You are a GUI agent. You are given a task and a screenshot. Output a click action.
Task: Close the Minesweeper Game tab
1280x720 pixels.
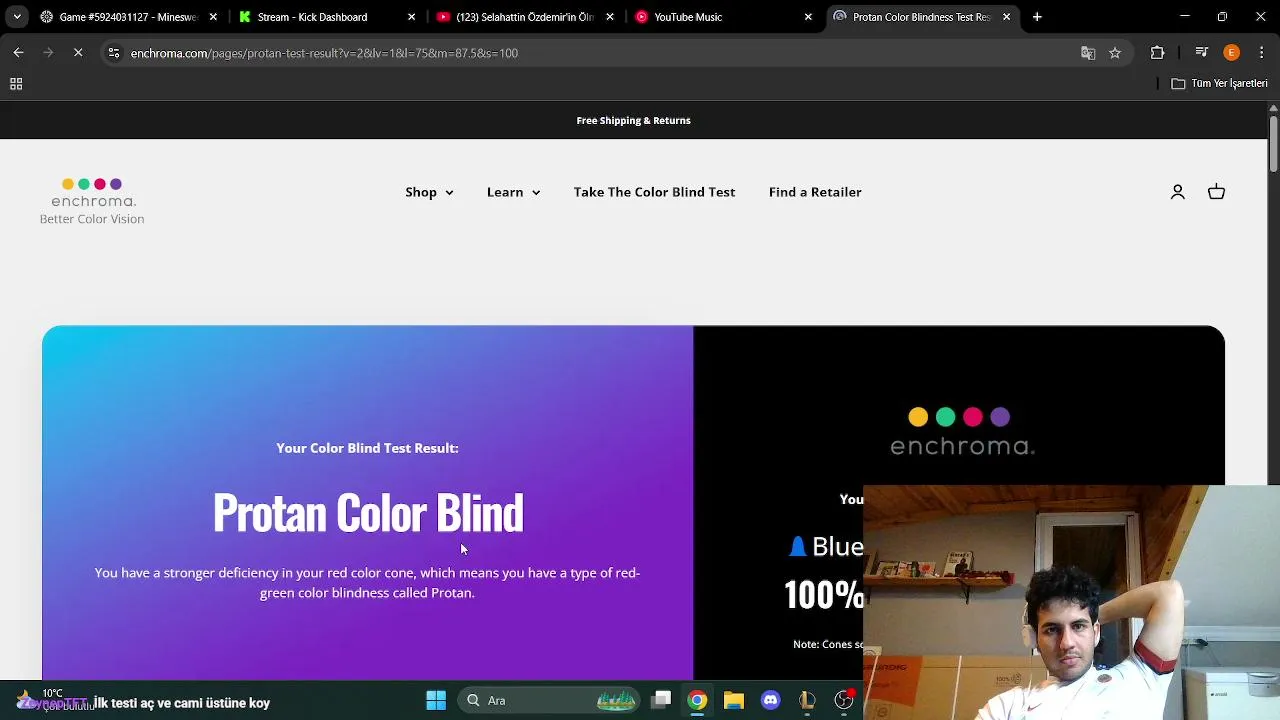213,17
